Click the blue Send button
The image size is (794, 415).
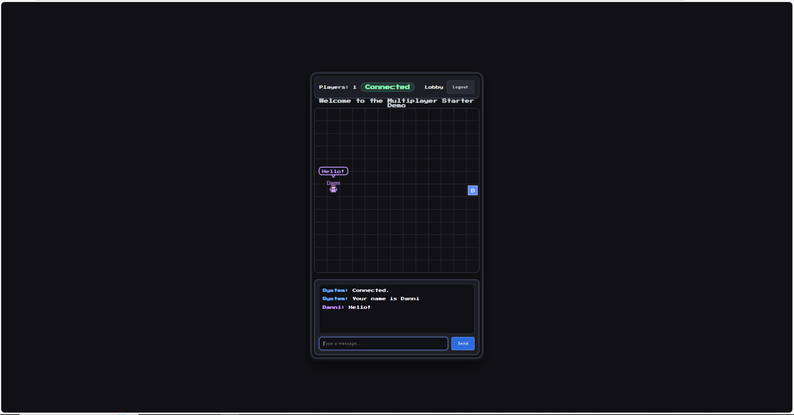[x=463, y=344]
